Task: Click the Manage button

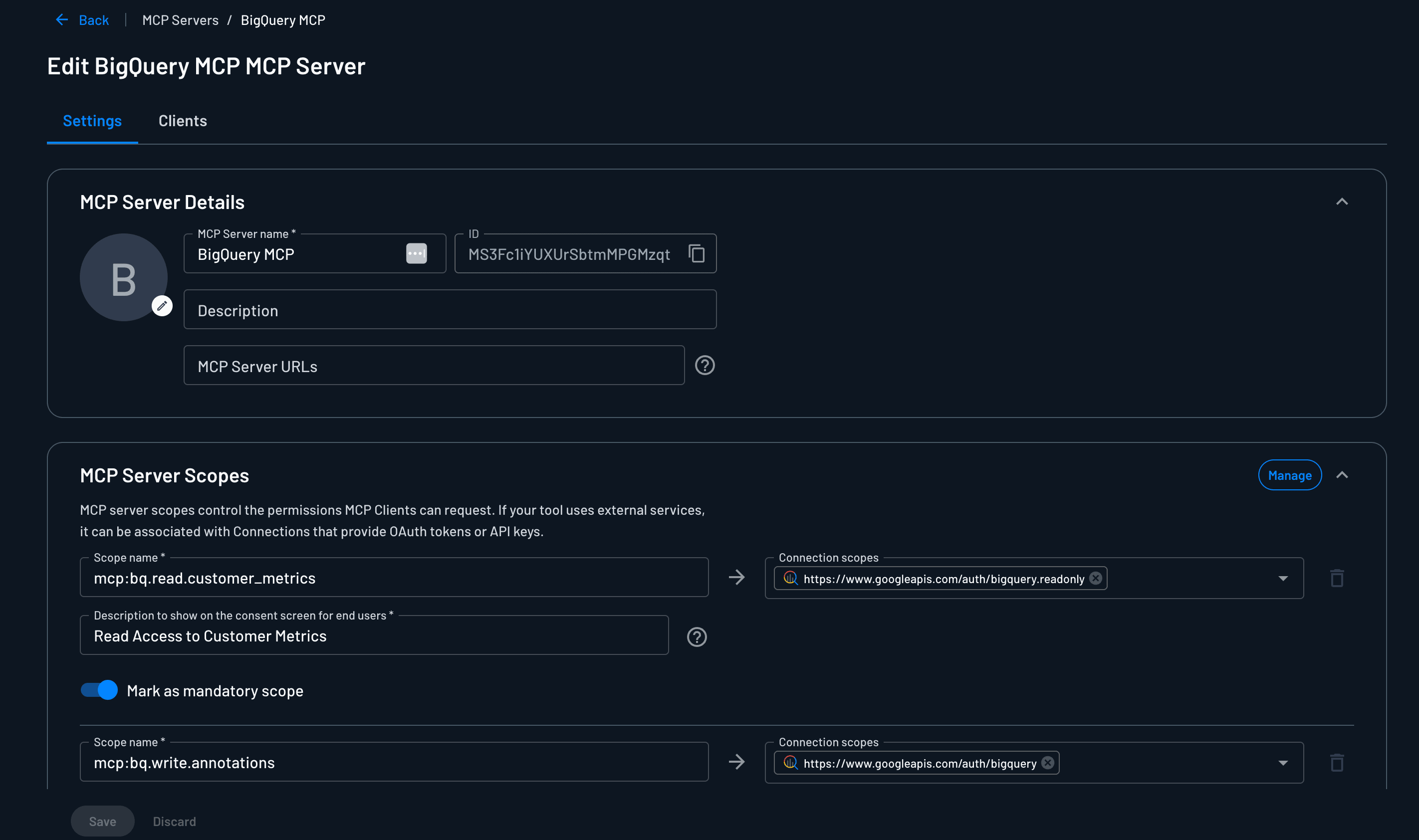Action: [1290, 475]
